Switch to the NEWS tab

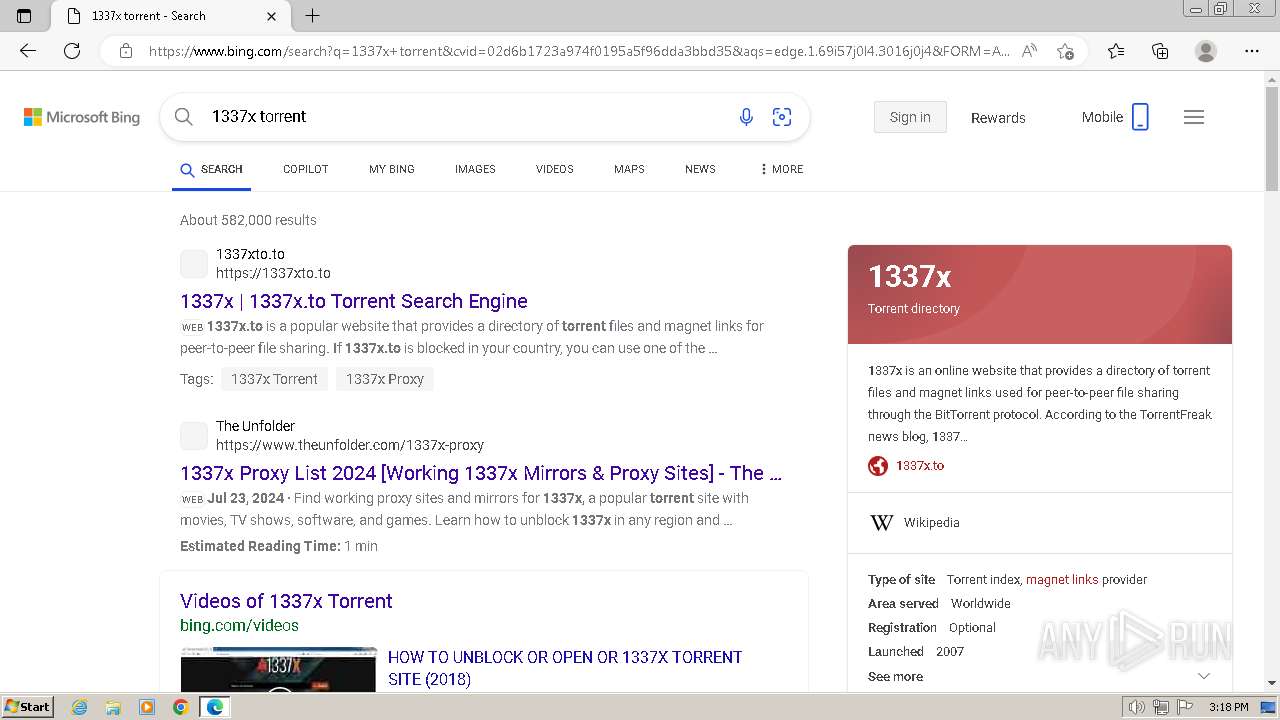[x=700, y=169]
